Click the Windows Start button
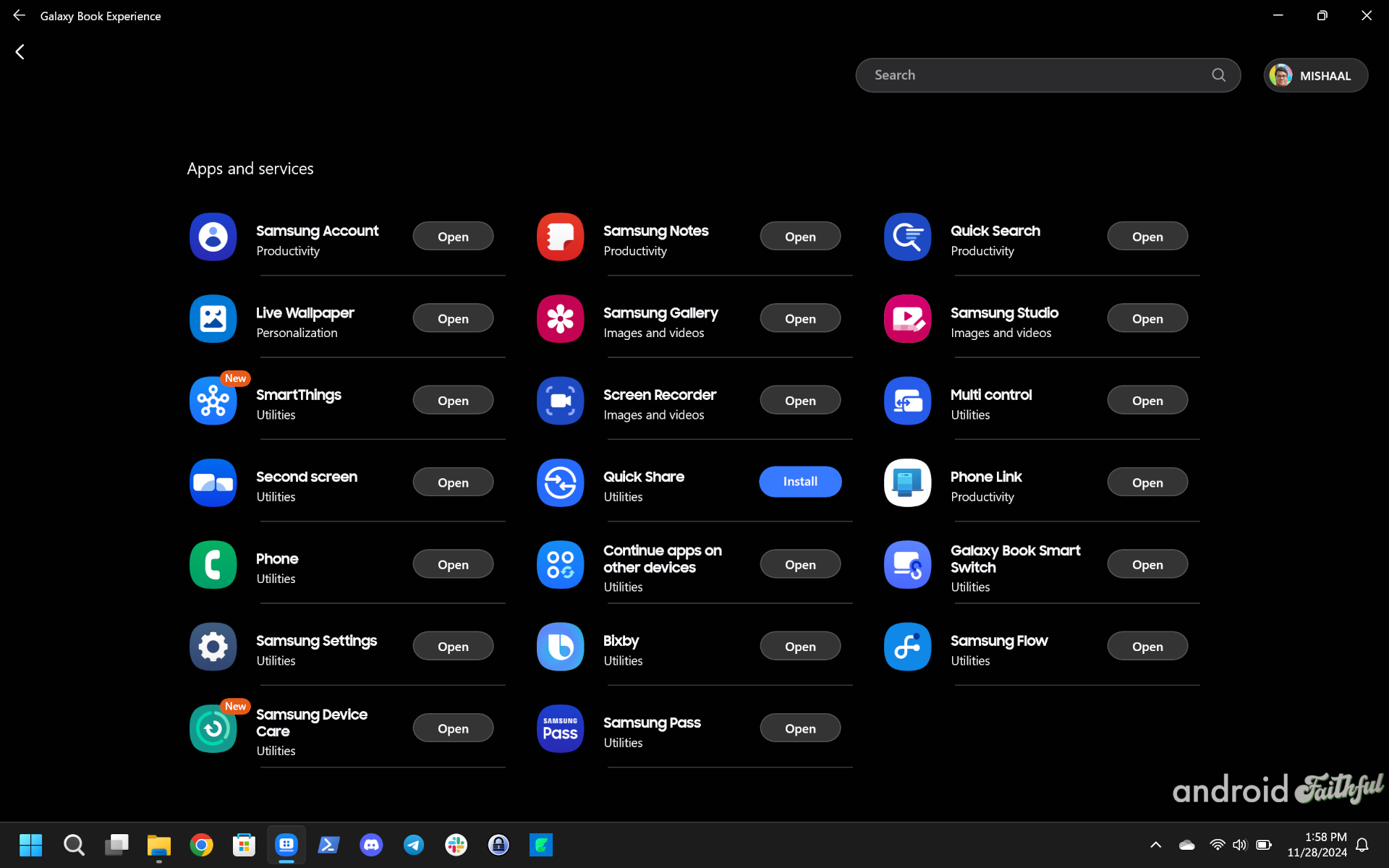This screenshot has width=1389, height=868. coord(30,844)
